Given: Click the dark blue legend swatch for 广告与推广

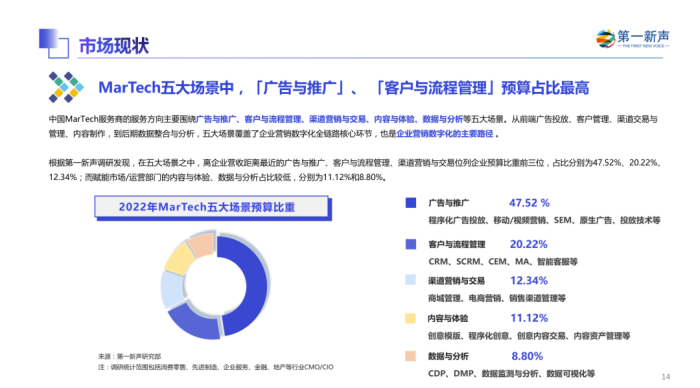Looking at the screenshot, I should pos(411,203).
